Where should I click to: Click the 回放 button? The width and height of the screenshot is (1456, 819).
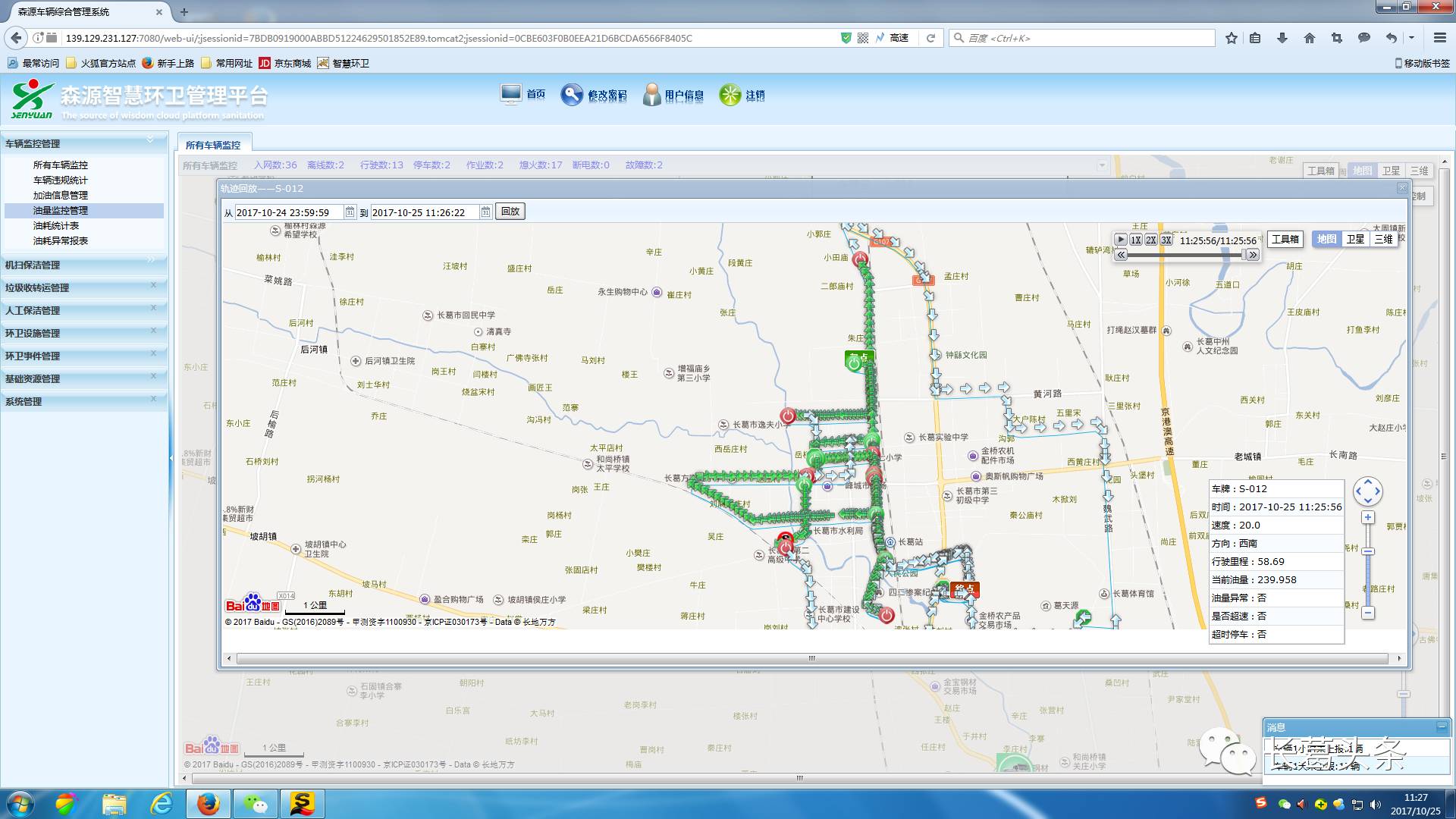(510, 212)
